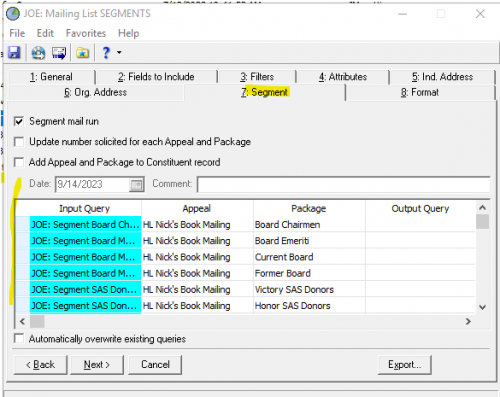Switch to the 3: Filters tab

point(257,77)
